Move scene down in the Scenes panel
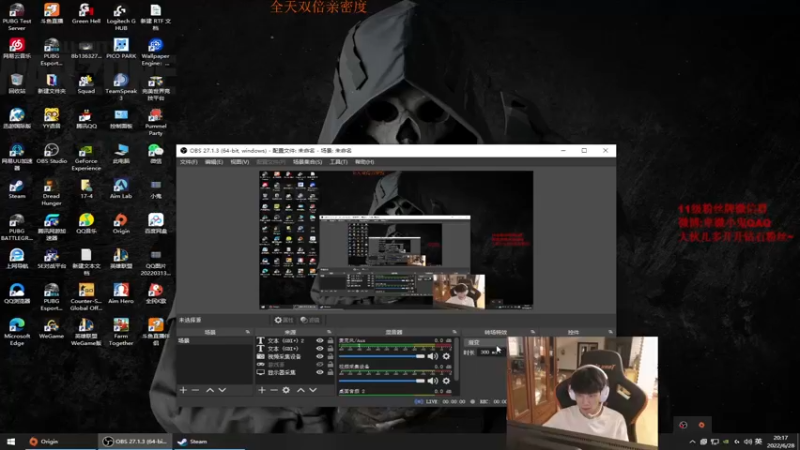 [222, 390]
